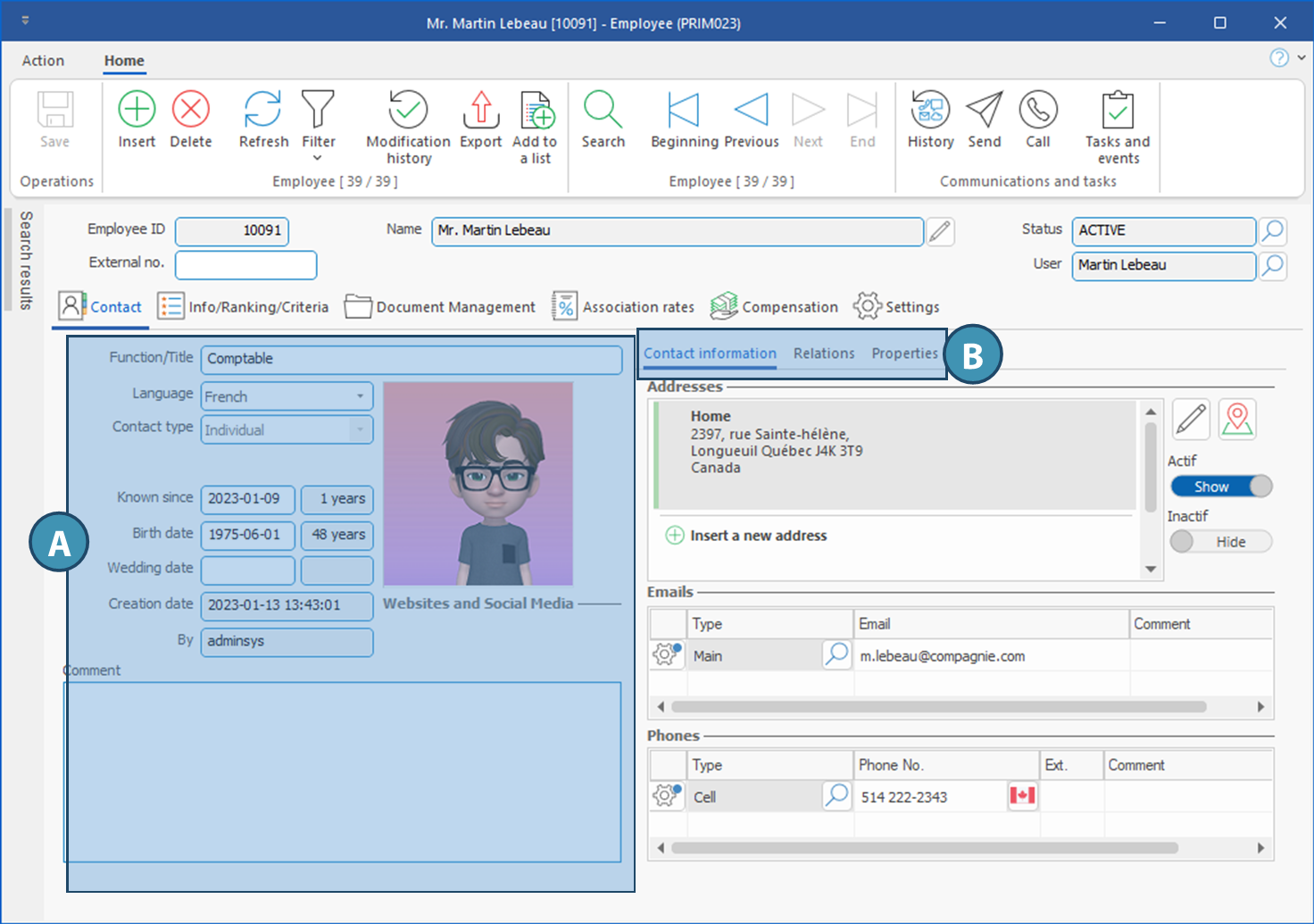
Task: Open the Relations sub-tab
Action: pos(823,354)
